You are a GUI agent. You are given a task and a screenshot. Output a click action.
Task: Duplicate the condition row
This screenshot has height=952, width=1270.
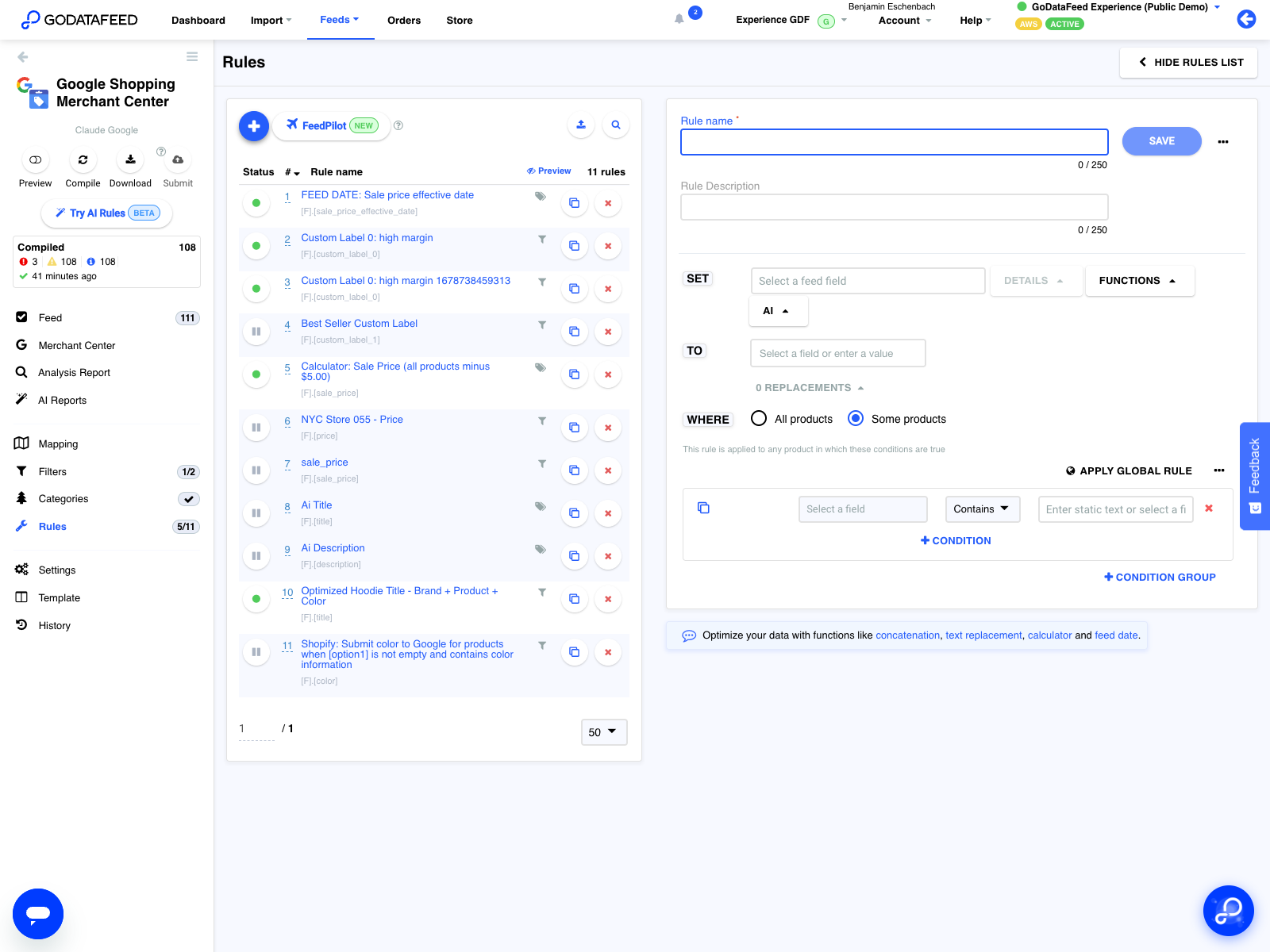tap(703, 508)
